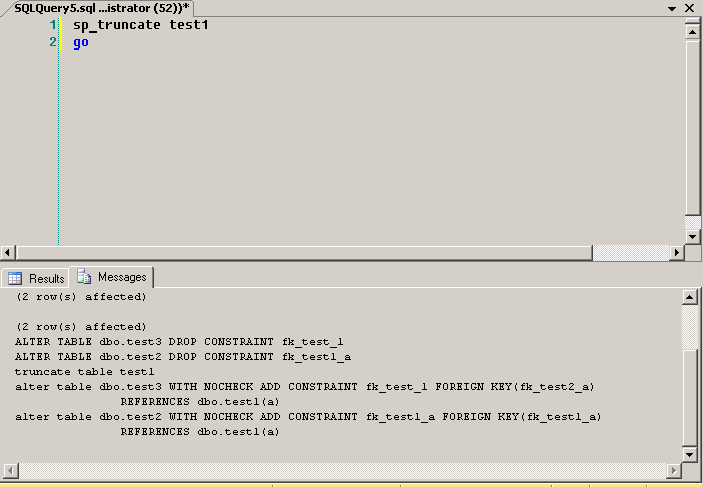Click the Results tab grid icon
The height and width of the screenshot is (487, 703).
(x=15, y=278)
